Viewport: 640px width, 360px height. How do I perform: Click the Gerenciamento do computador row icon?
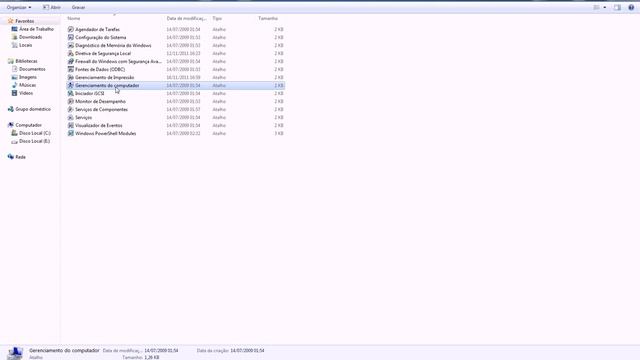pyautogui.click(x=71, y=85)
